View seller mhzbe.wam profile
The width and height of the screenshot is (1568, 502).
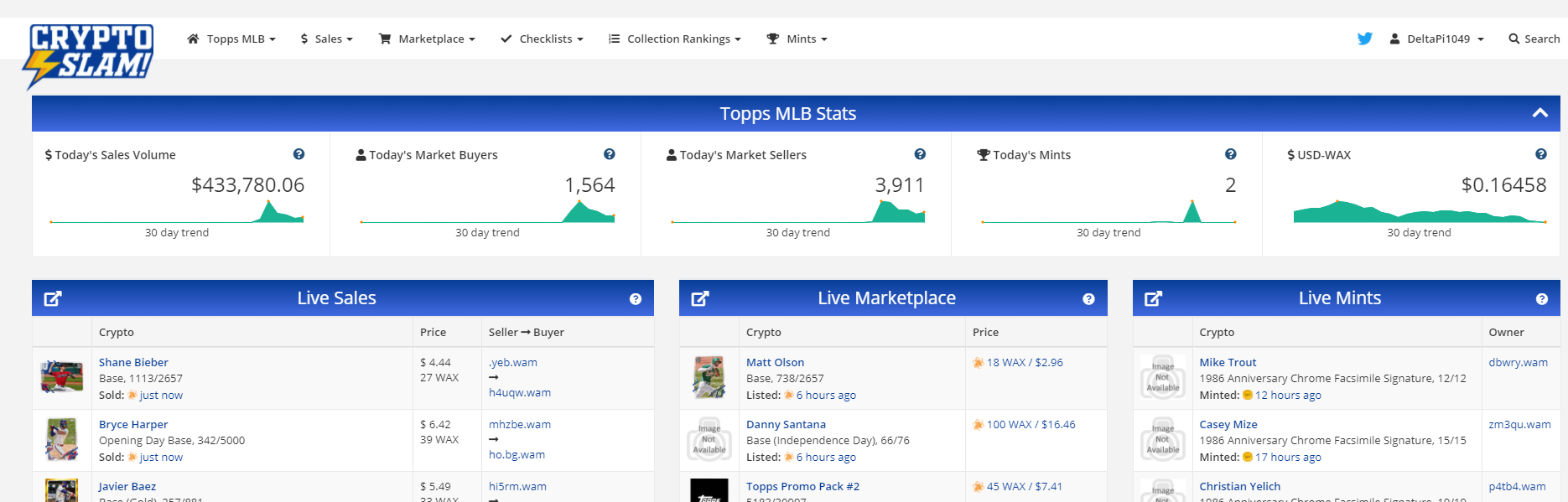coord(520,424)
